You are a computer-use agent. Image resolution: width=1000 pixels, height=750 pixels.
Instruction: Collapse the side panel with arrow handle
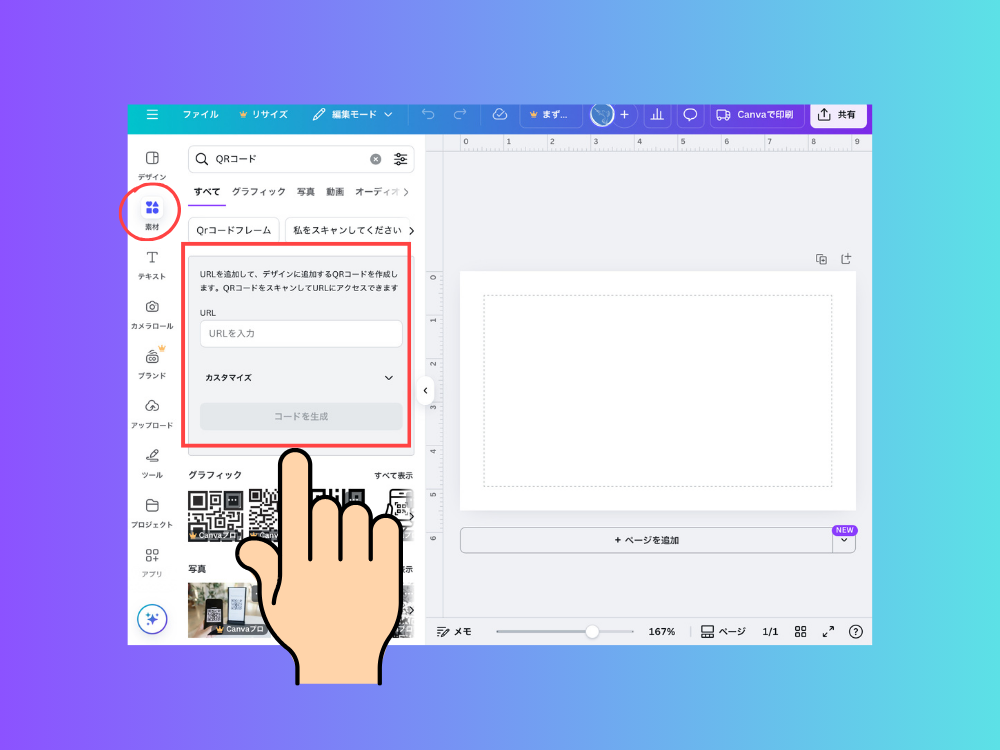425,391
